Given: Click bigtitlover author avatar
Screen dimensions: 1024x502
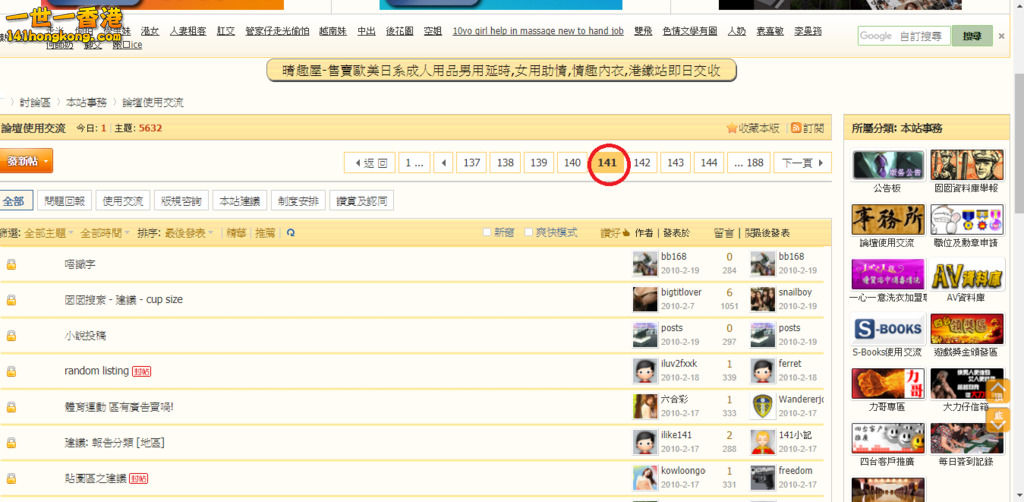Looking at the screenshot, I should 645,299.
